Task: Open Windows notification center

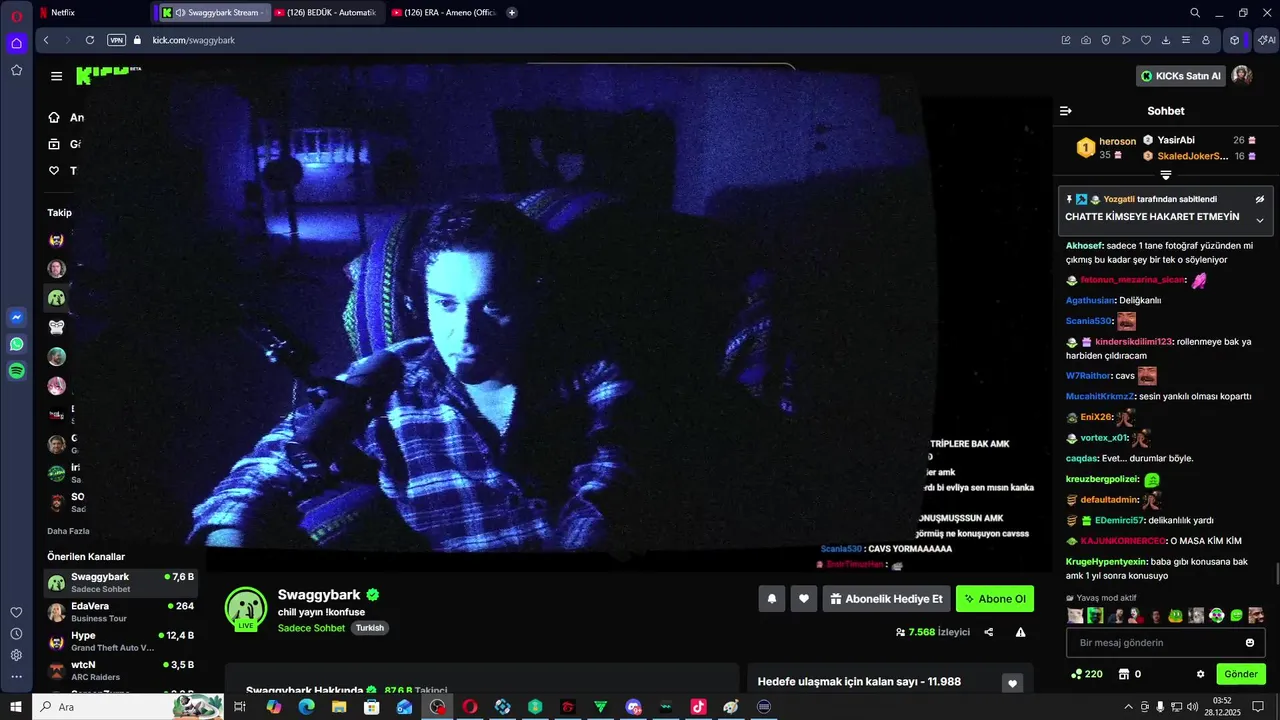Action: [1258, 706]
